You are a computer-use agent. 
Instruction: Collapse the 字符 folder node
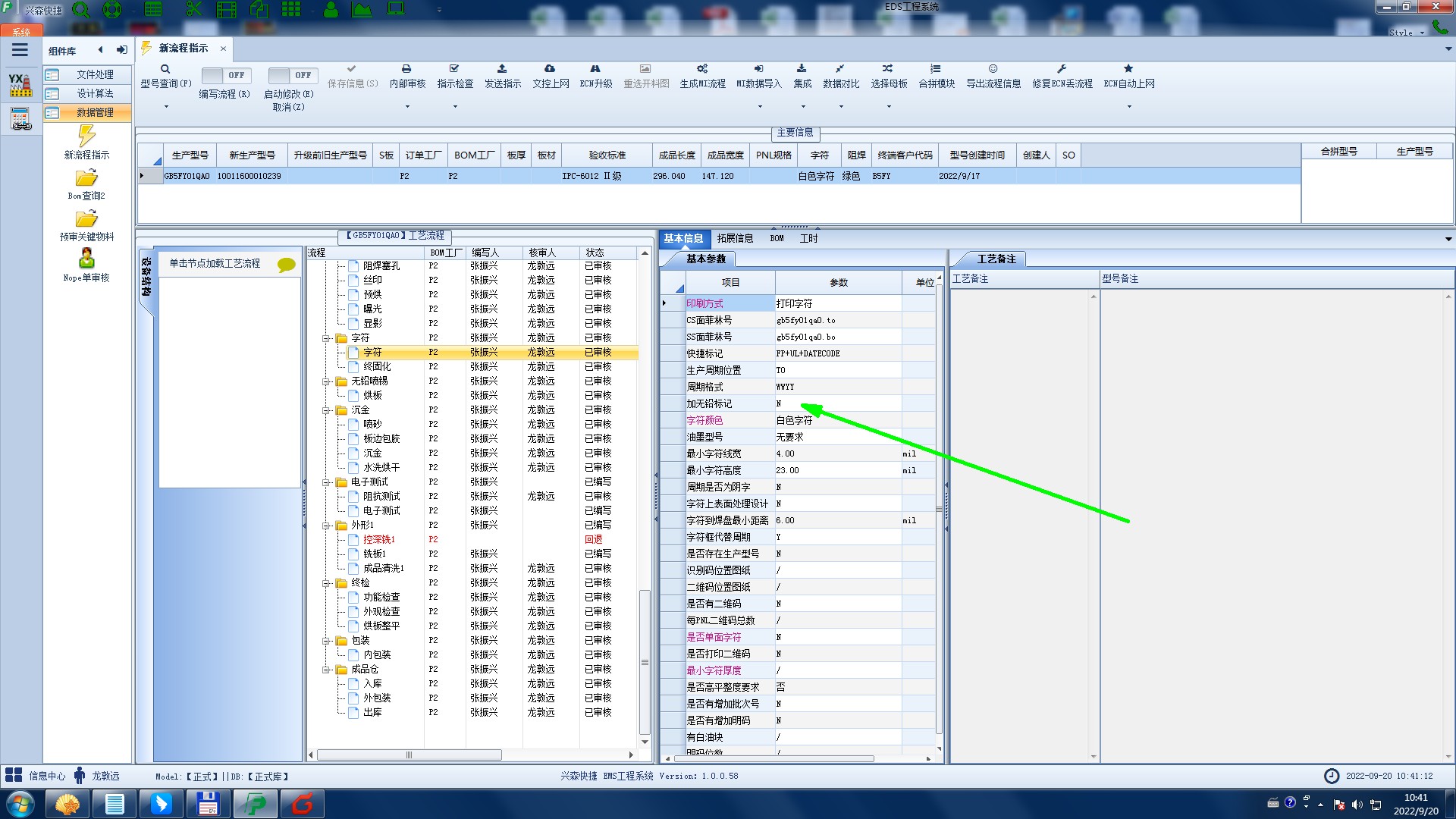(326, 338)
